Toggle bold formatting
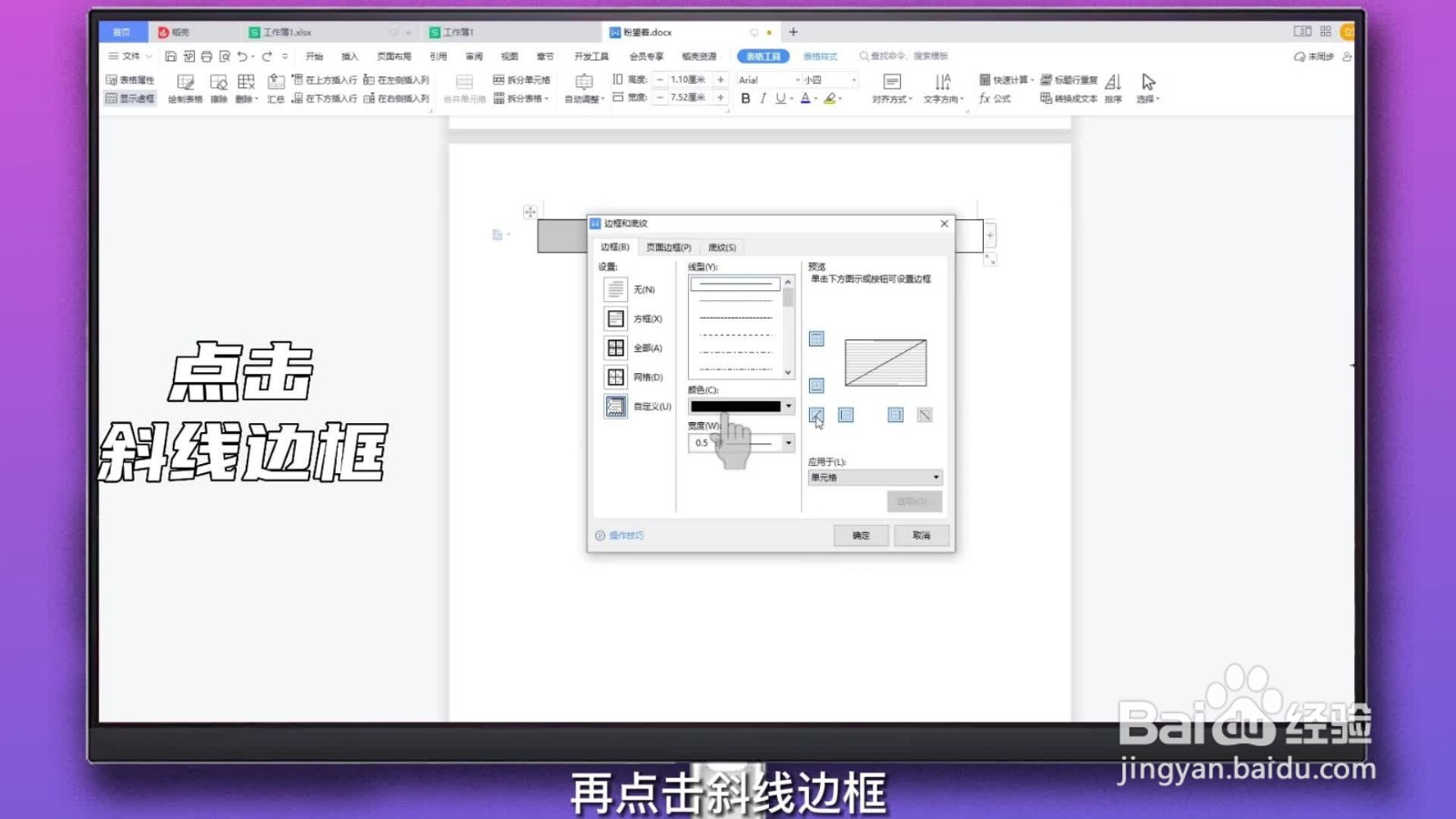This screenshot has width=1456, height=819. pos(745,98)
